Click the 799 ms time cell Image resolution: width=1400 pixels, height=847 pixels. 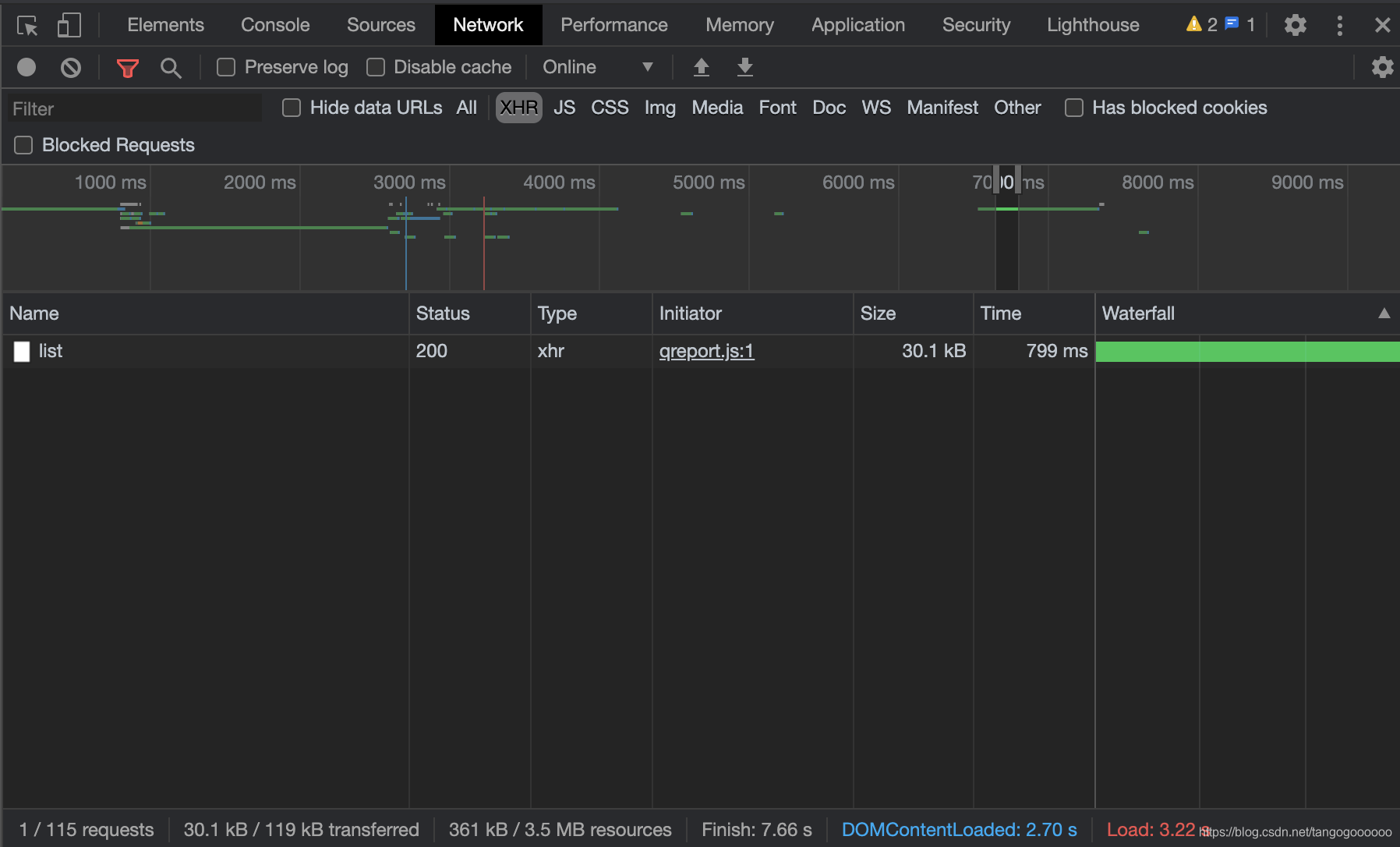click(x=1056, y=351)
